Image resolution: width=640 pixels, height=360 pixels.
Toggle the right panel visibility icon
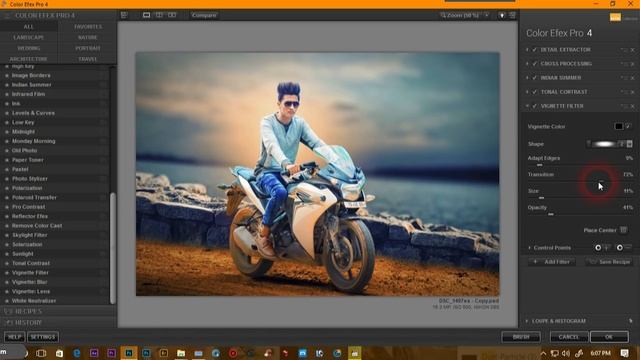tap(513, 15)
